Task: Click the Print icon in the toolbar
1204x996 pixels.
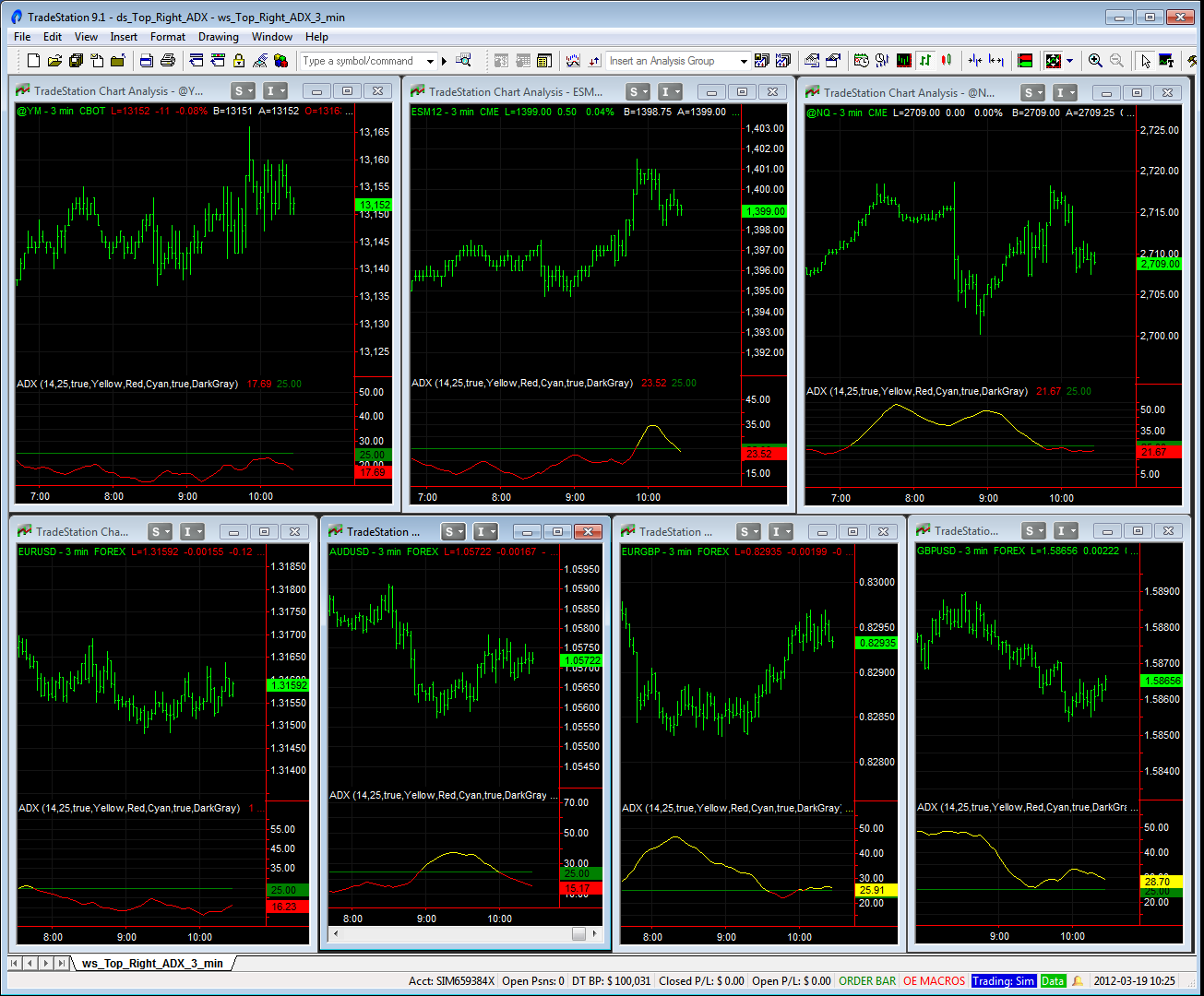Action: [x=167, y=61]
